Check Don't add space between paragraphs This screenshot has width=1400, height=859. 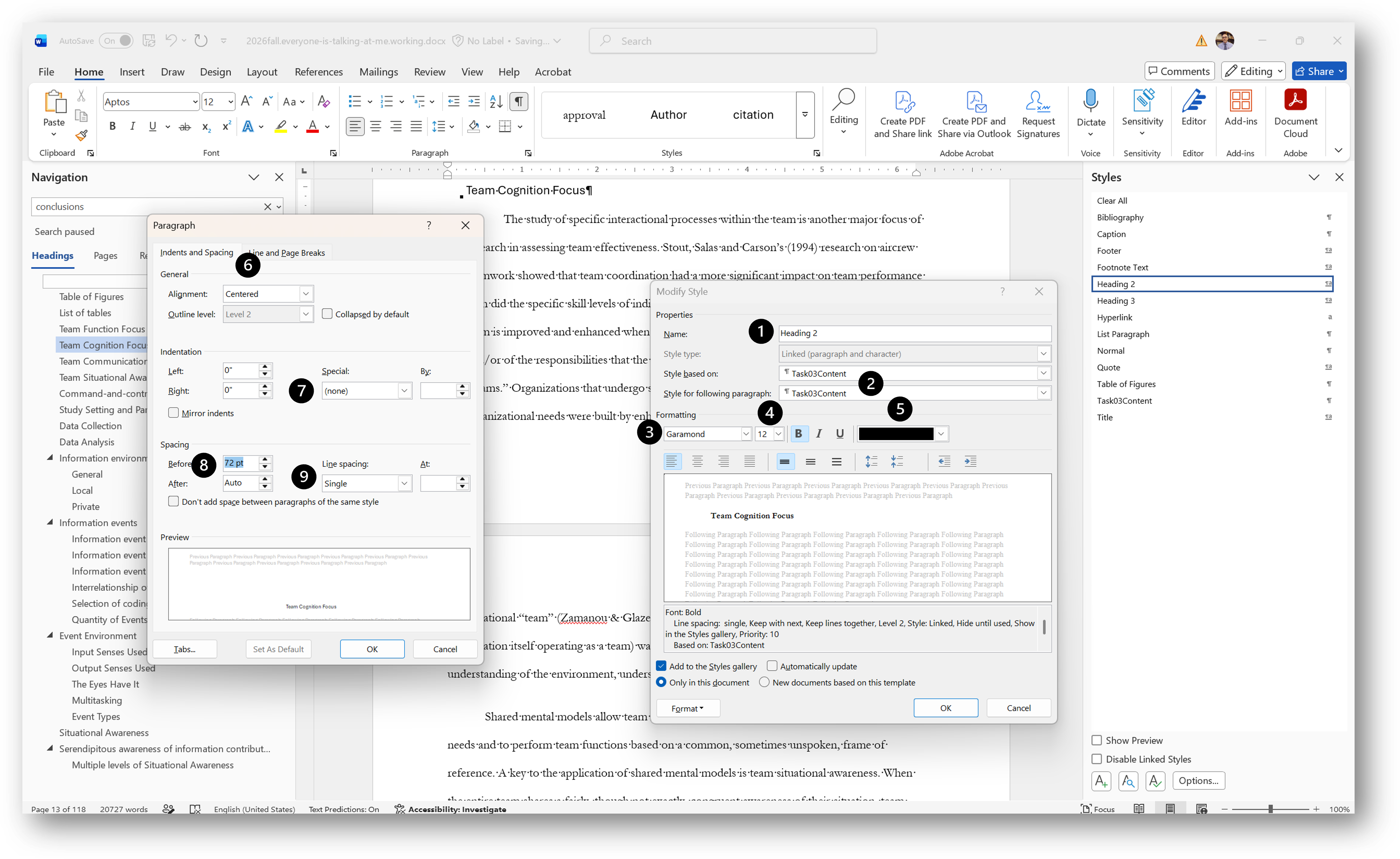coord(173,501)
